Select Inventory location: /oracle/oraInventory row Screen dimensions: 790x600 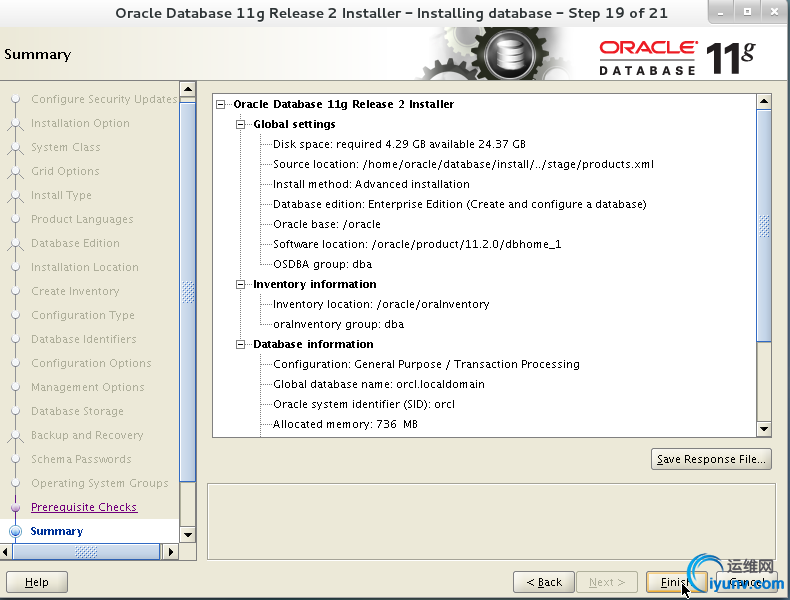pos(381,304)
